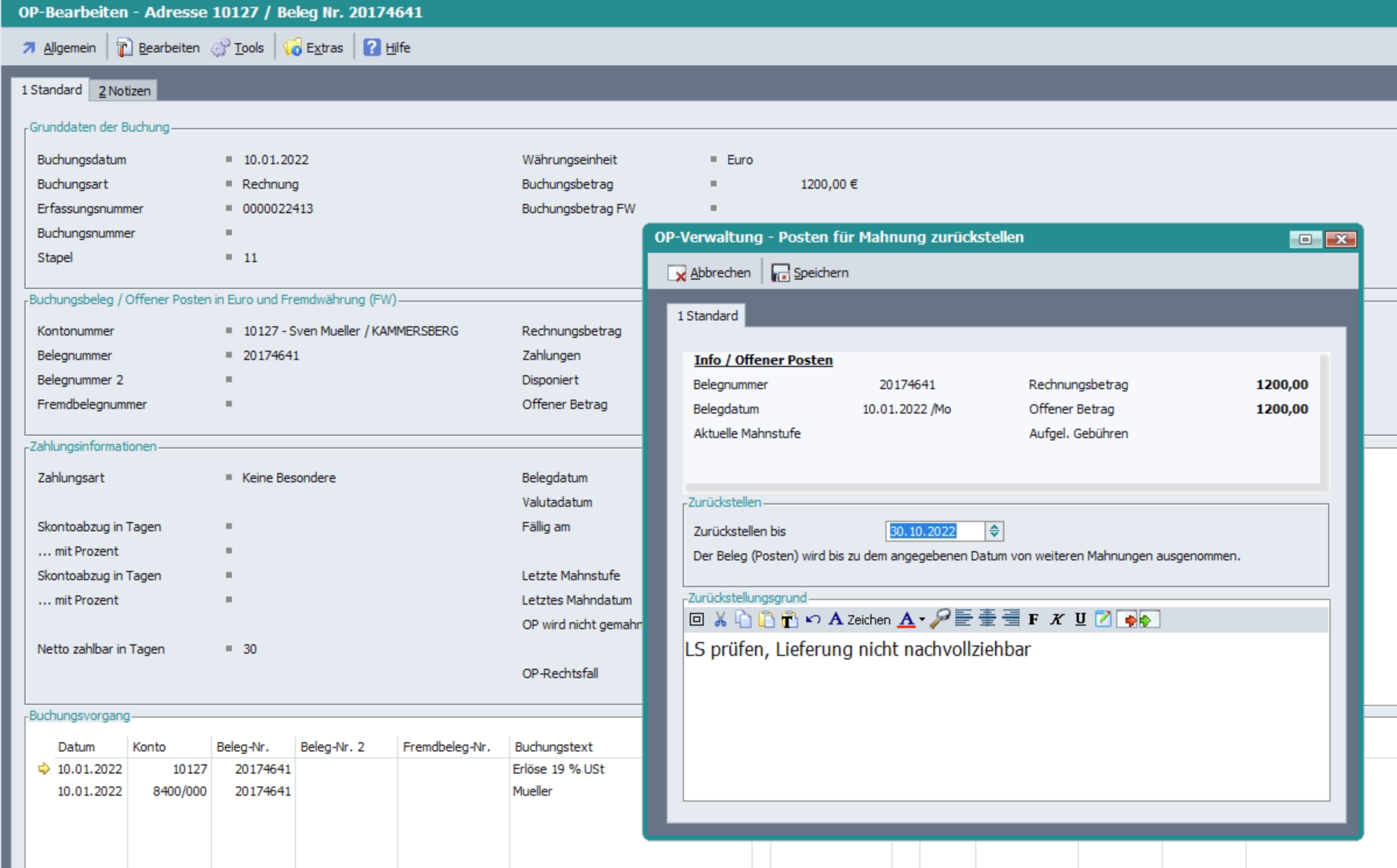
Task: Toggle italic formatting with K icon
Action: 1056,619
